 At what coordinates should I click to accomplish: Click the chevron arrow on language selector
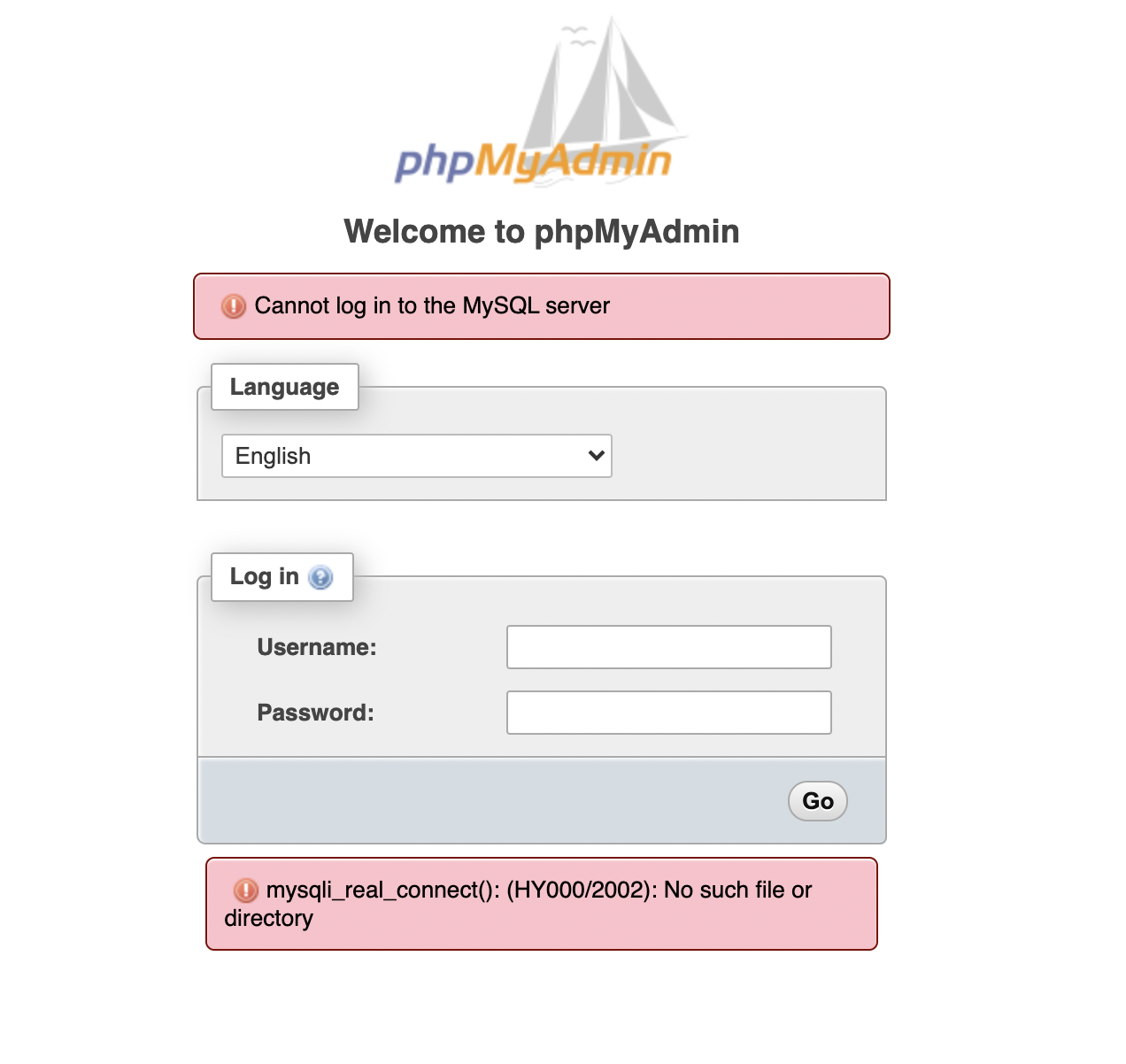coord(596,456)
